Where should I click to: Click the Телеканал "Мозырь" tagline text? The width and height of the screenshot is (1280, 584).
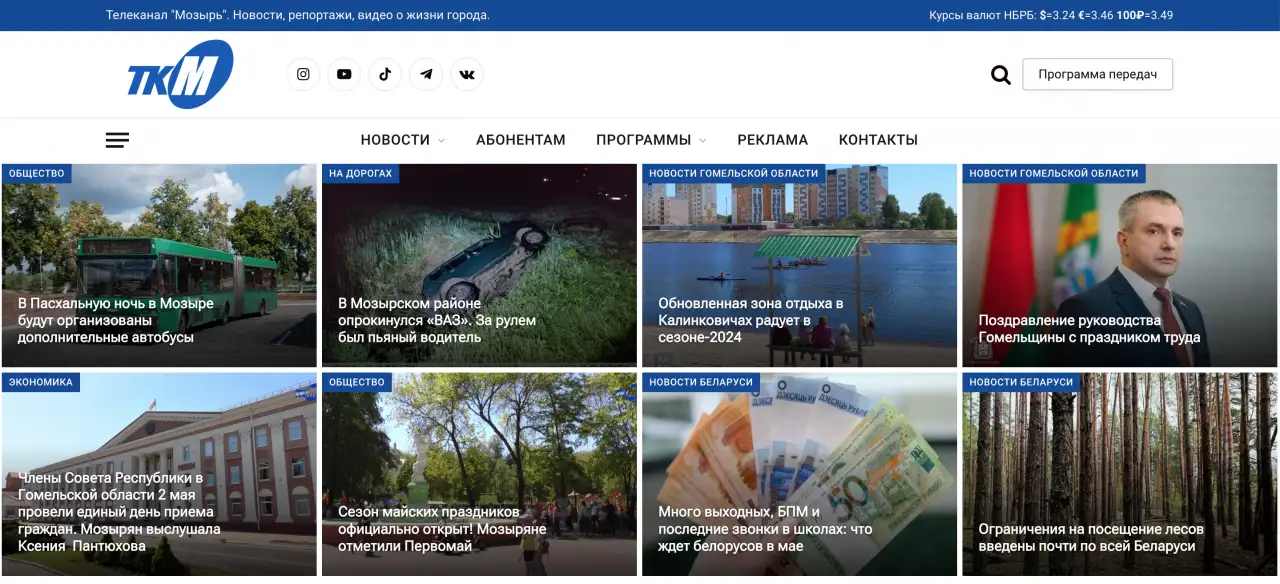(x=298, y=15)
